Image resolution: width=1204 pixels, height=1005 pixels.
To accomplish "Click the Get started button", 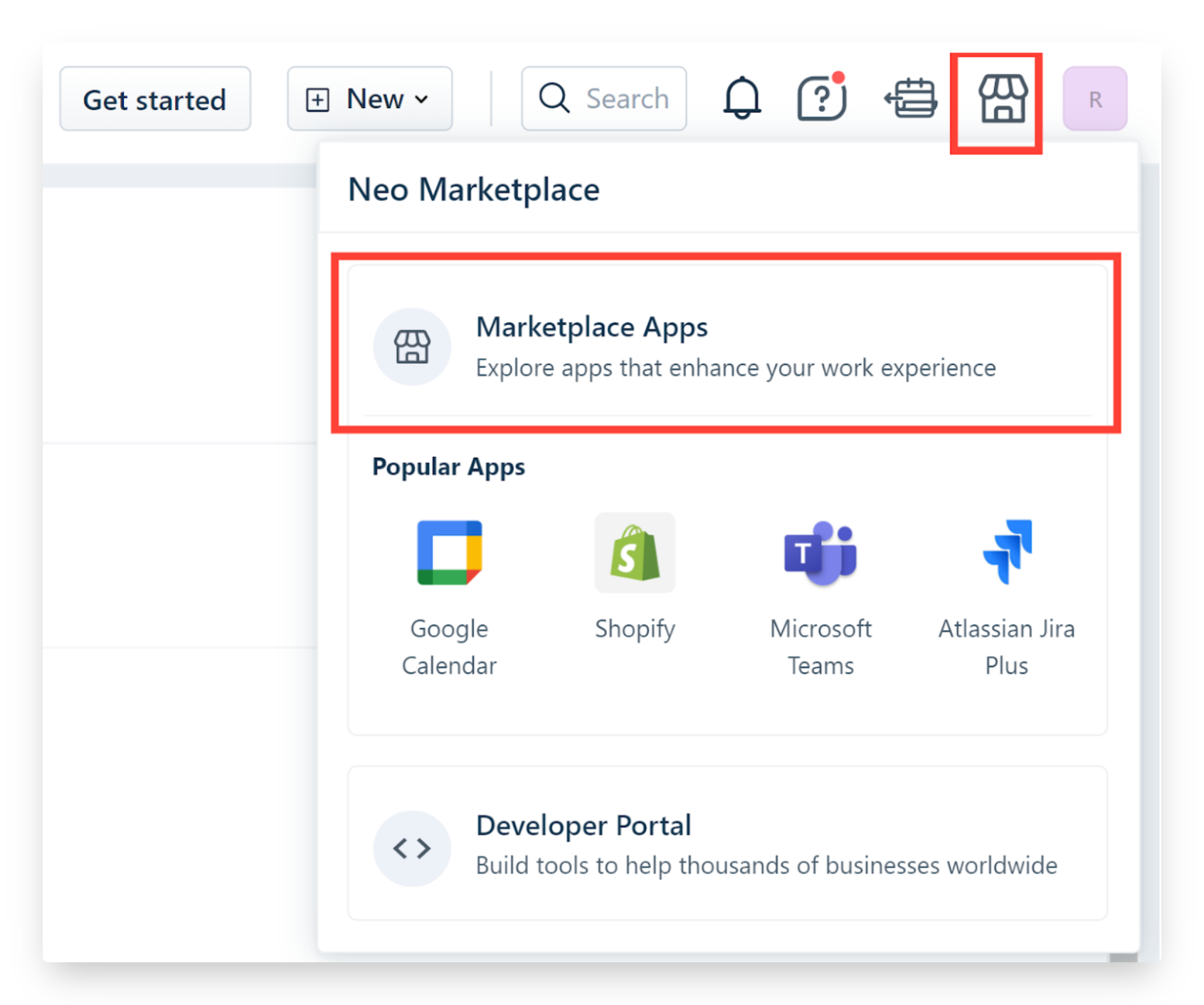I will click(x=155, y=99).
